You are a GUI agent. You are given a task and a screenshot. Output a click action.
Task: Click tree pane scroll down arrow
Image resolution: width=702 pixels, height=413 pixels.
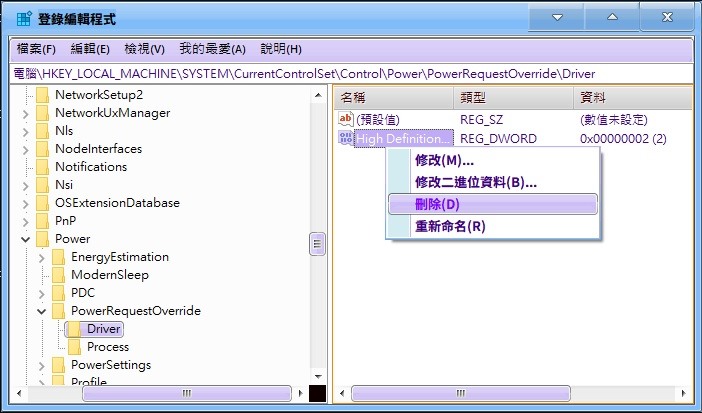coord(318,376)
